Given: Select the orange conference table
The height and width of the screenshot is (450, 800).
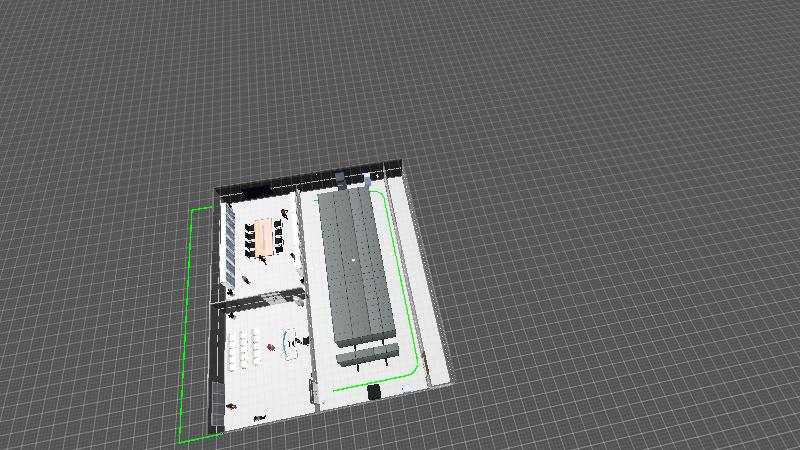Looking at the screenshot, I should [264, 237].
